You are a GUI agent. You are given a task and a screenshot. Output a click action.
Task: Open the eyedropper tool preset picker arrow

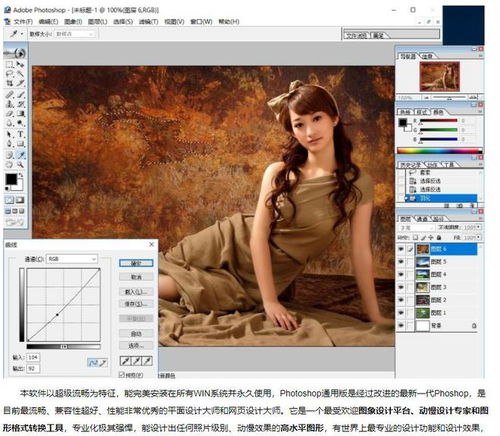(x=22, y=34)
